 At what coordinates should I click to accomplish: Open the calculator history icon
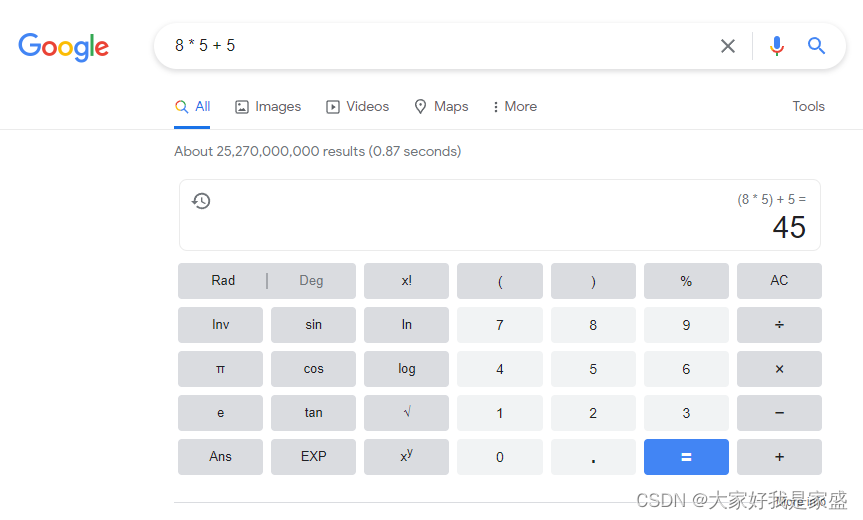click(x=201, y=201)
